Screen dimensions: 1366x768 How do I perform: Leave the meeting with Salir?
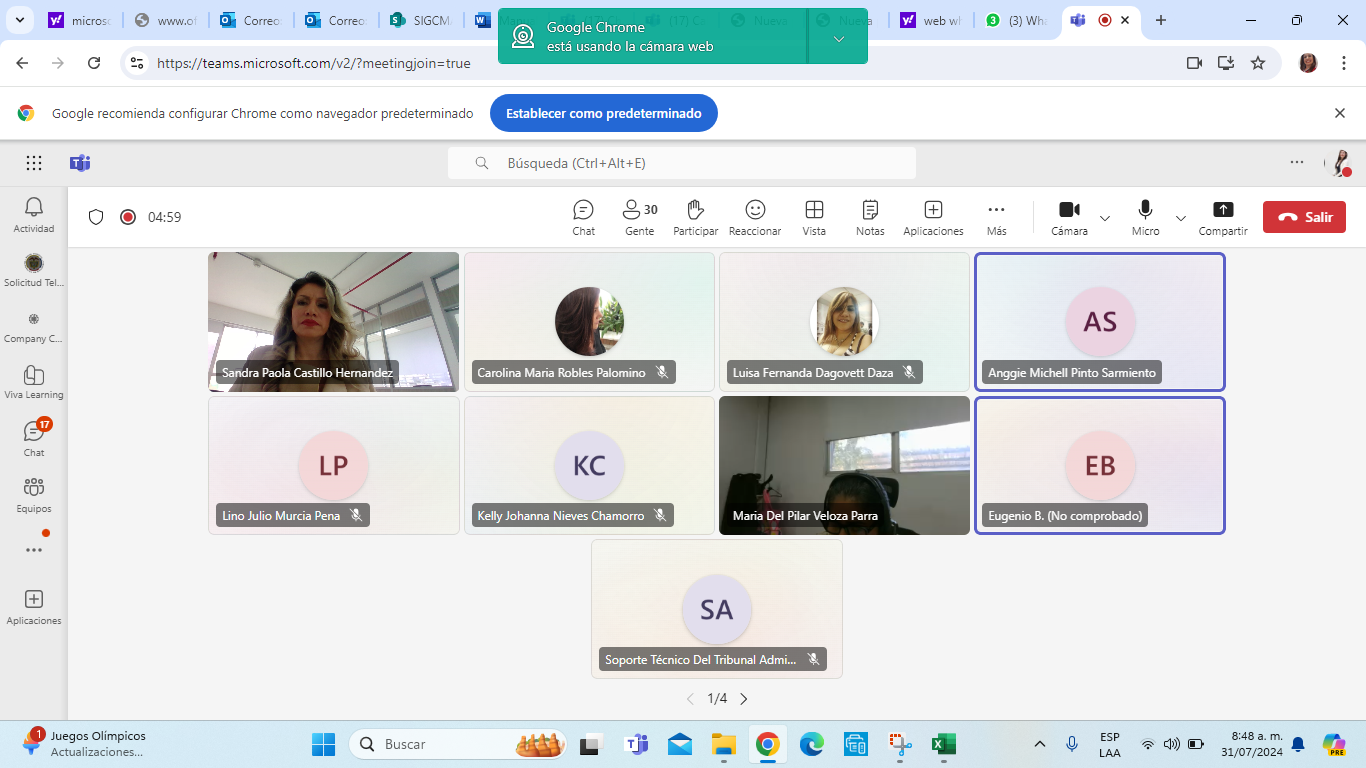tap(1304, 217)
